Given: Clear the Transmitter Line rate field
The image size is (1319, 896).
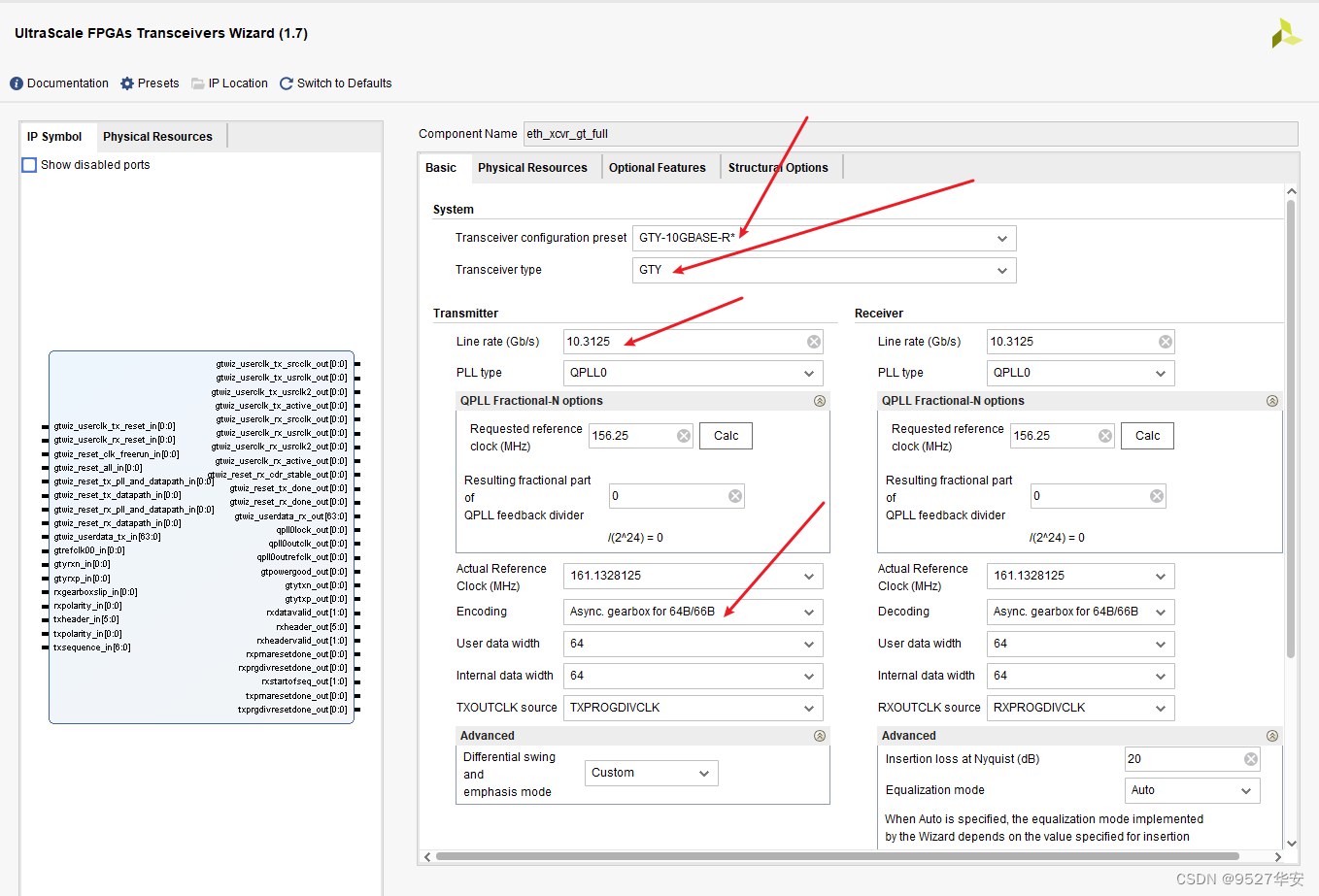Looking at the screenshot, I should 814,342.
